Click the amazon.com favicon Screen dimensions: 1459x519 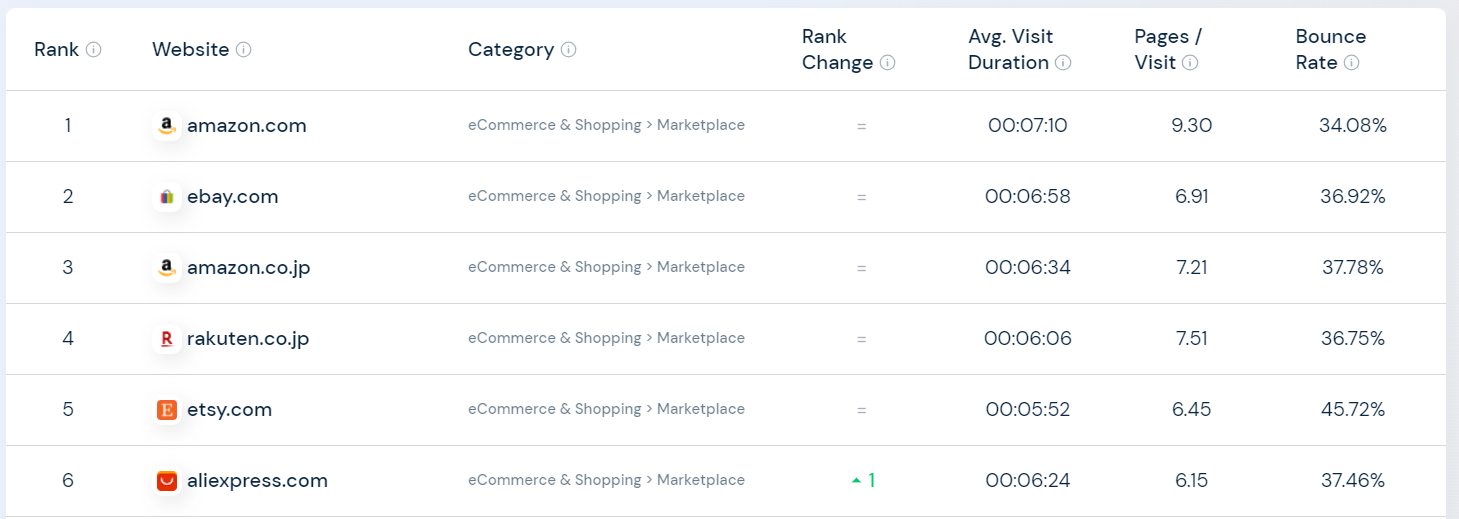pos(167,126)
